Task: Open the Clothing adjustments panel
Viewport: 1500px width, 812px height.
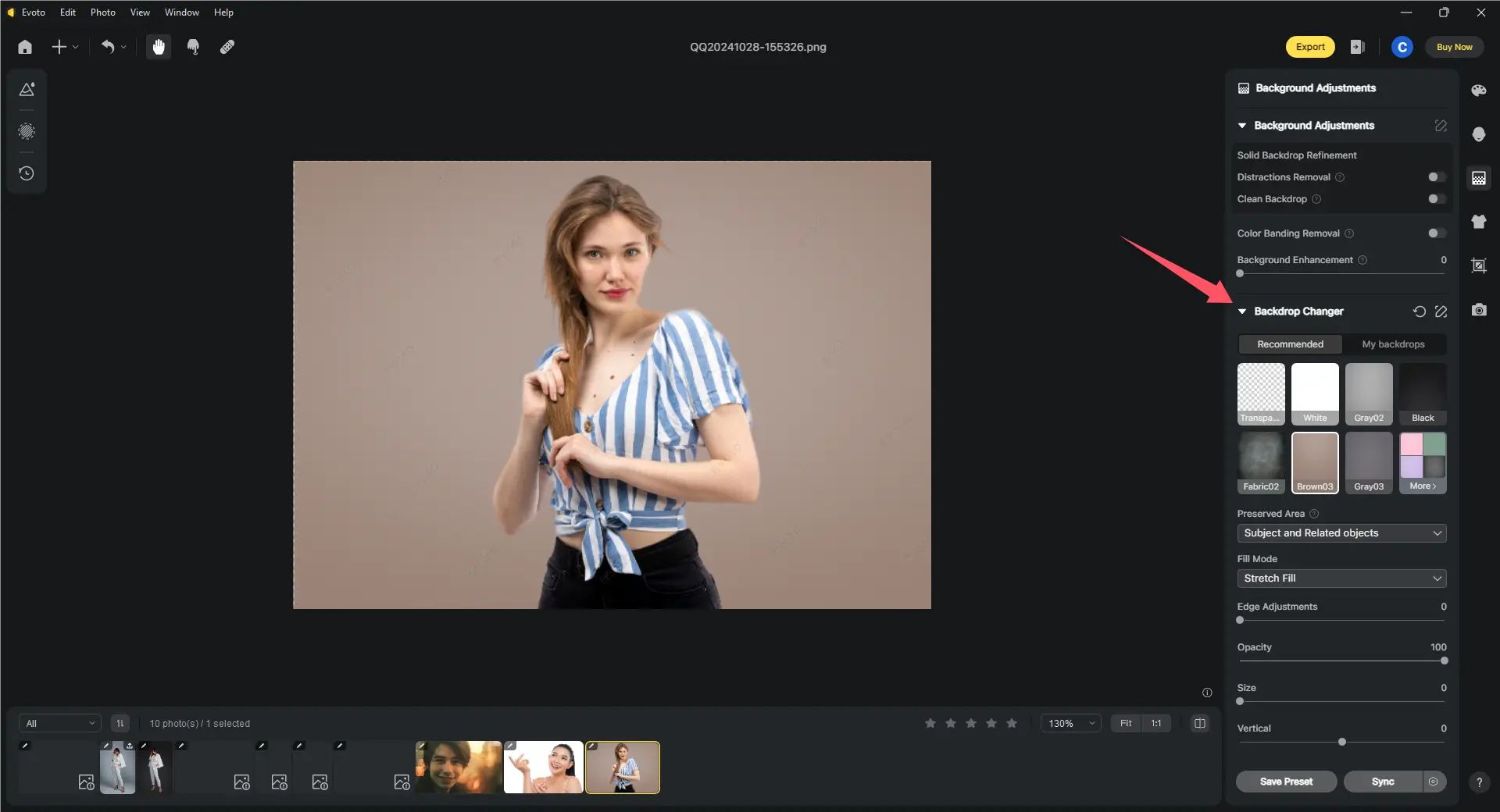Action: point(1479,222)
